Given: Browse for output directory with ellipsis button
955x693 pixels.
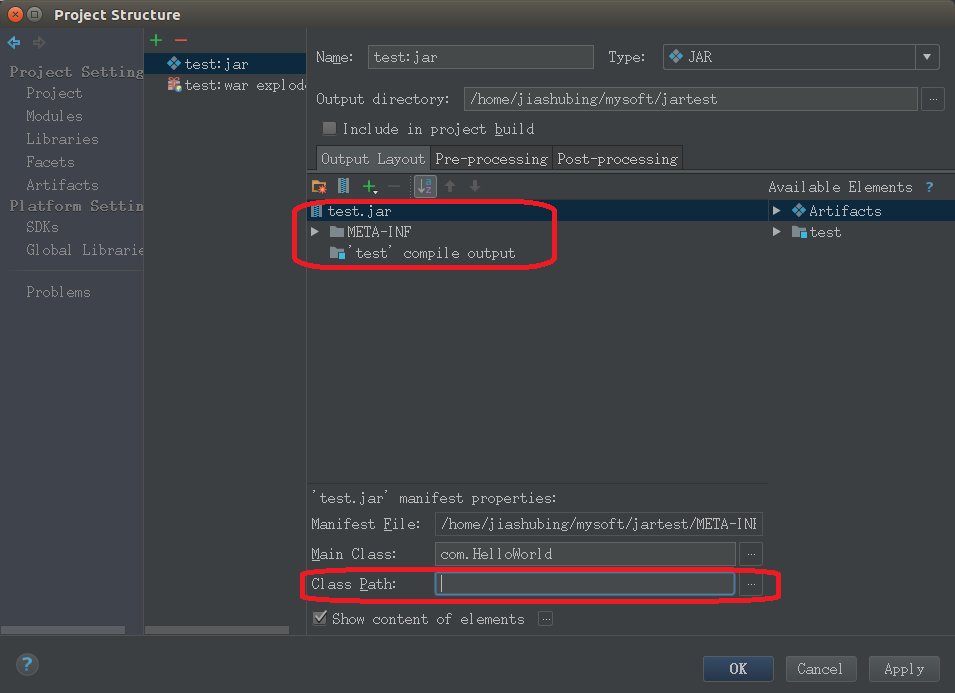Looking at the screenshot, I should click(932, 99).
